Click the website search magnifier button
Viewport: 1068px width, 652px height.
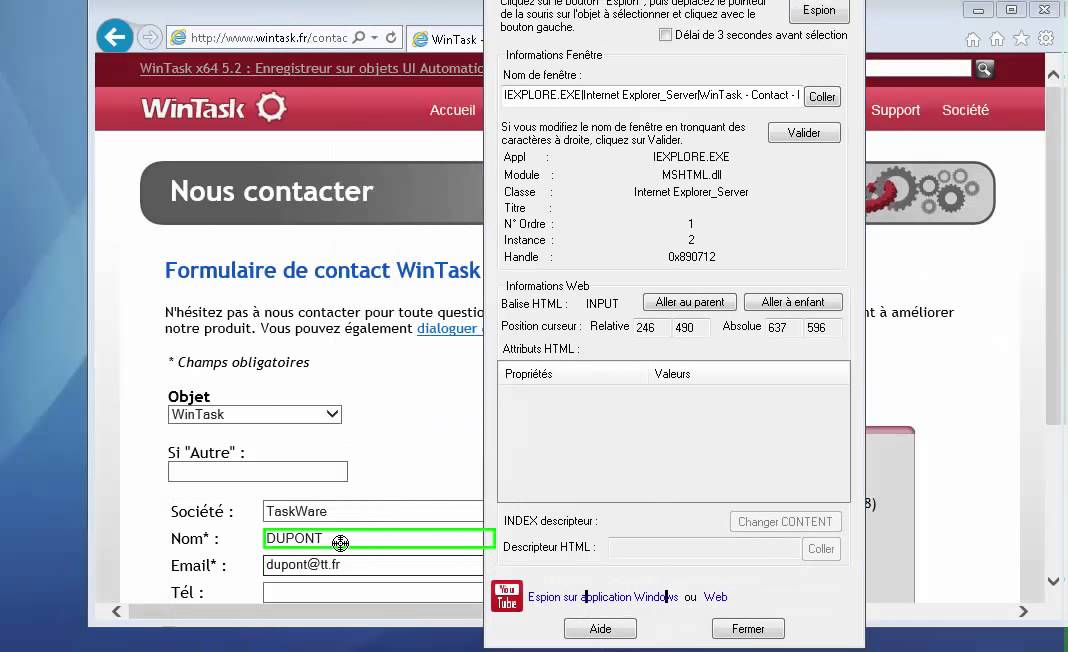click(984, 68)
